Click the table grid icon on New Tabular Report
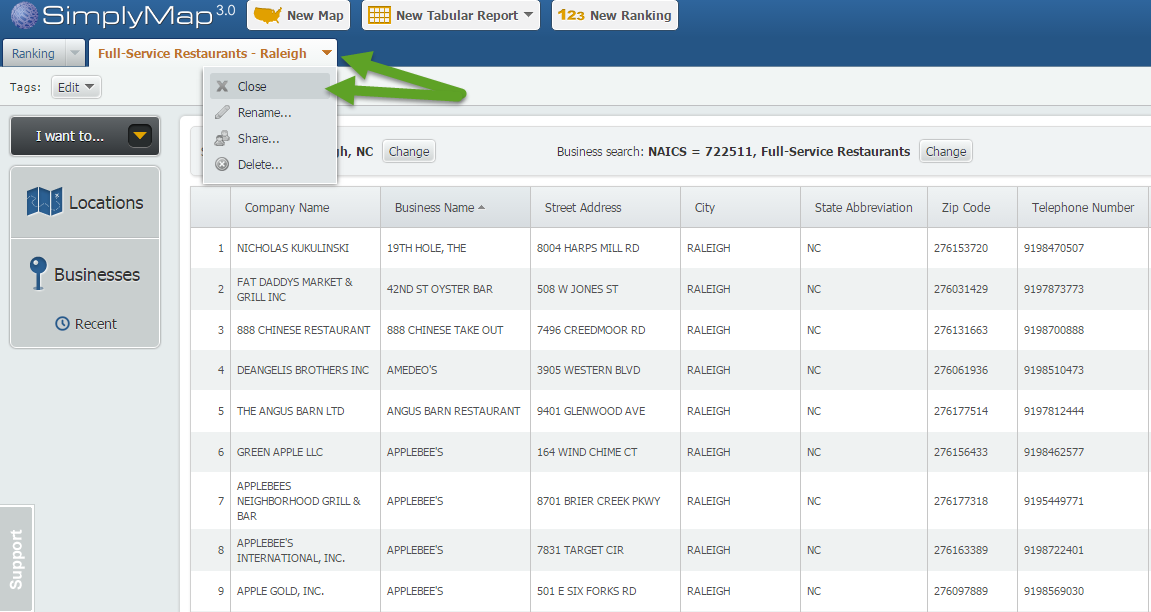1151x612 pixels. (x=379, y=15)
